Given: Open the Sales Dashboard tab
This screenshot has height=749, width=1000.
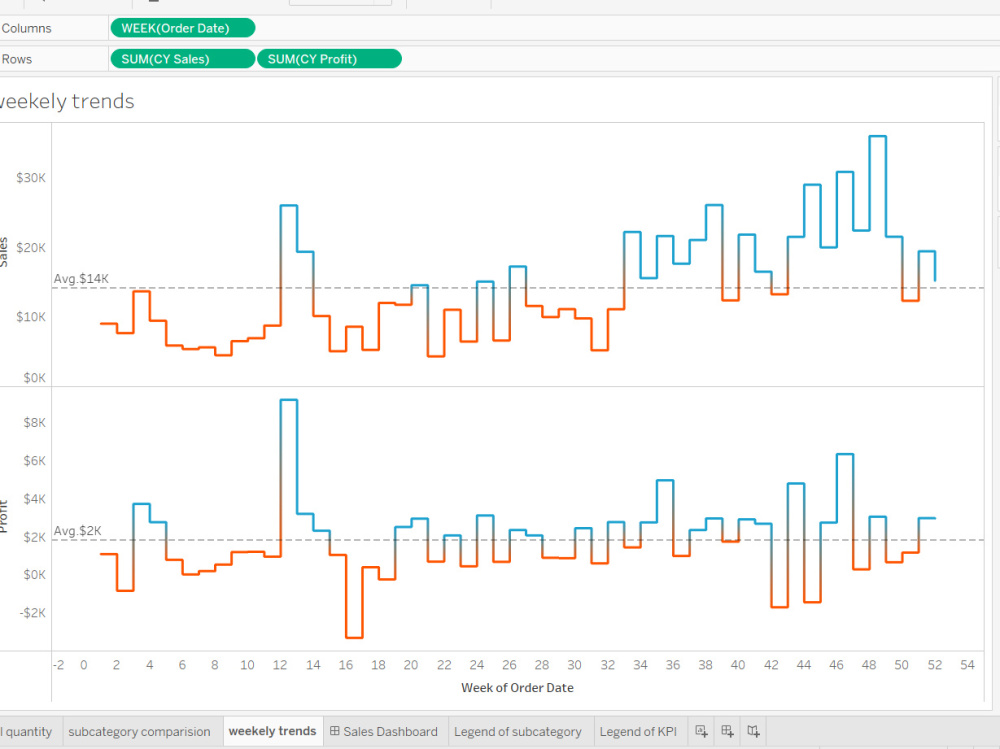Looking at the screenshot, I should (392, 731).
